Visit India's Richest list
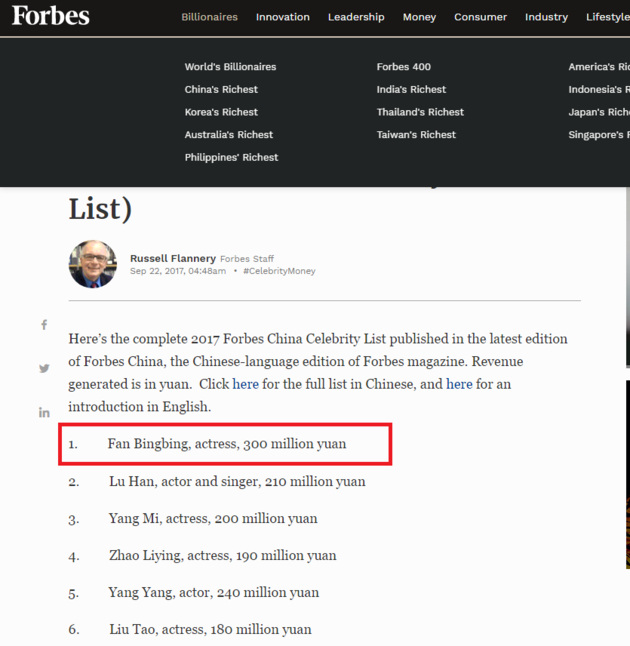630x646 pixels. 411,90
